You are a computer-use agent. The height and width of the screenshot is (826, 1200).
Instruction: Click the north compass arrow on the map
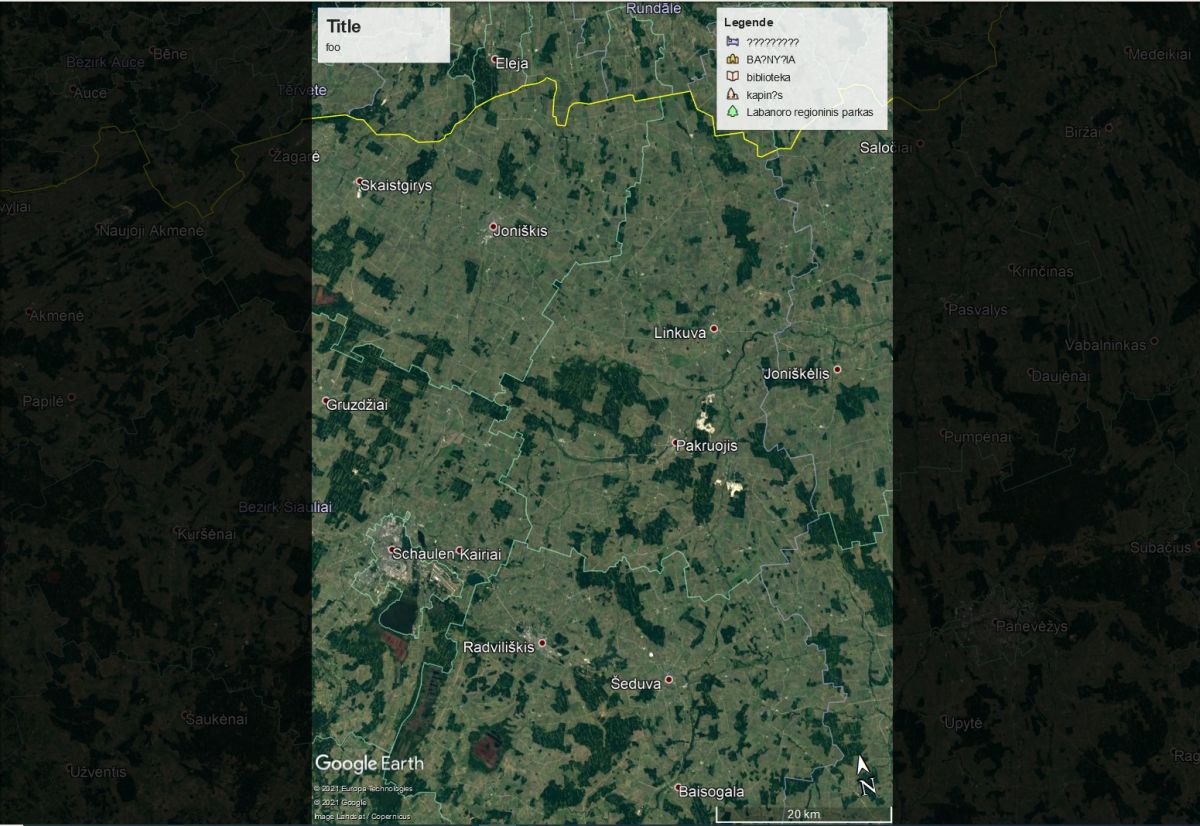tap(866, 775)
